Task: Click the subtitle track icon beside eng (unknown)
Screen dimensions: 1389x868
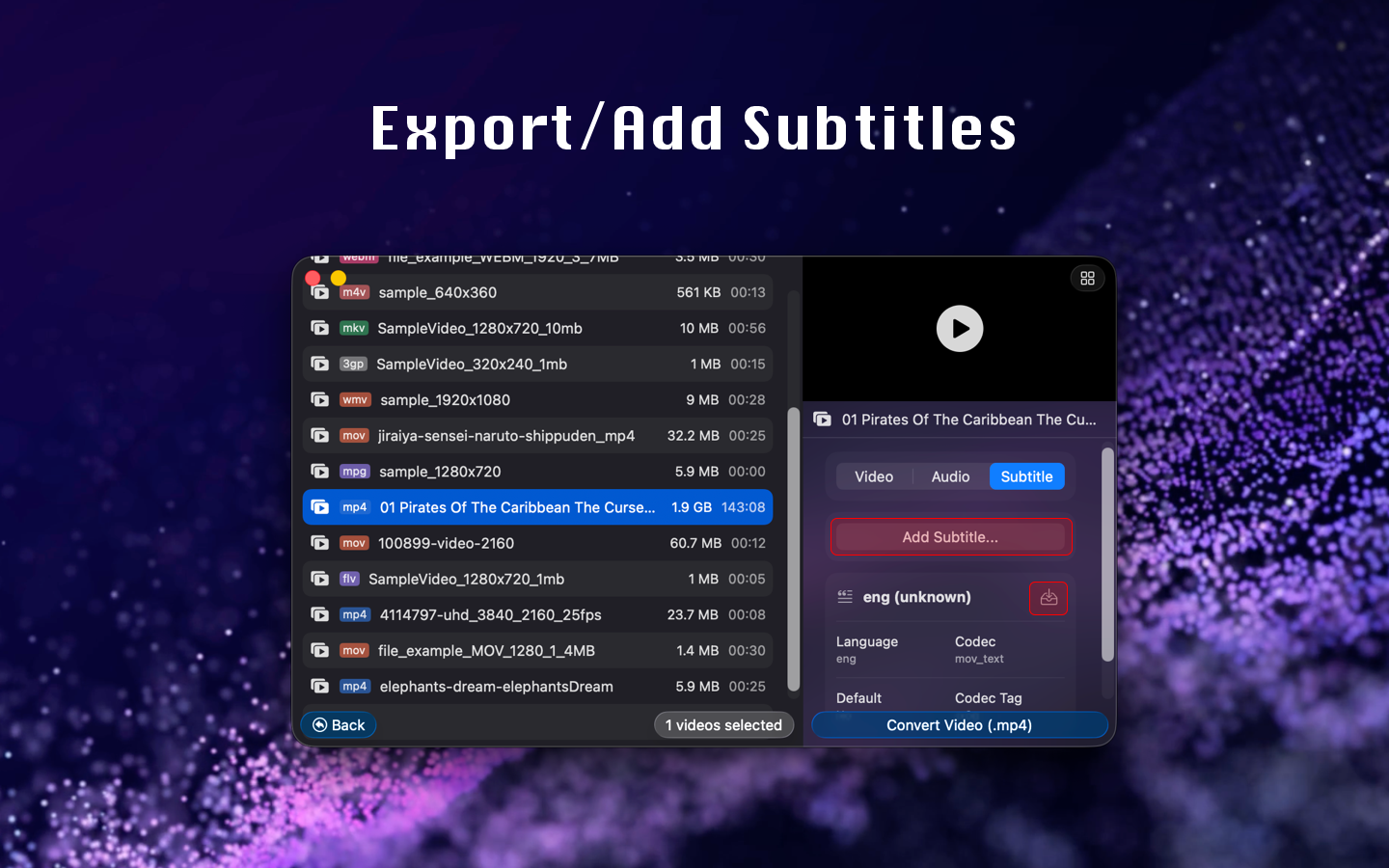Action: tap(845, 597)
